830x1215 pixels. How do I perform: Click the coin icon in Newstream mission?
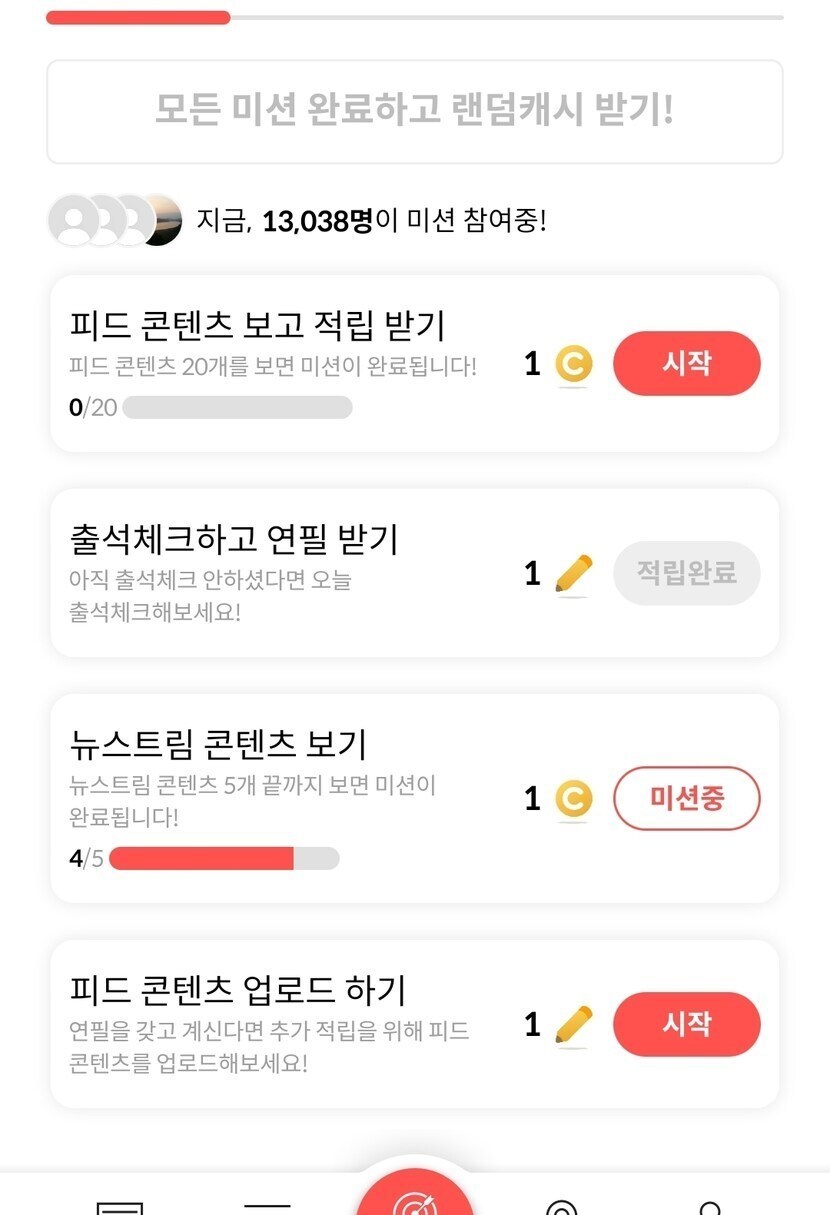(573, 799)
